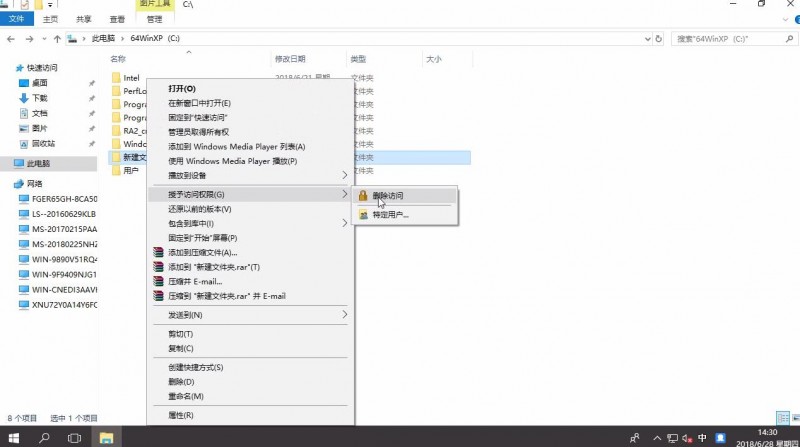Open the Windows Start button
The height and width of the screenshot is (447, 800).
click(14, 438)
